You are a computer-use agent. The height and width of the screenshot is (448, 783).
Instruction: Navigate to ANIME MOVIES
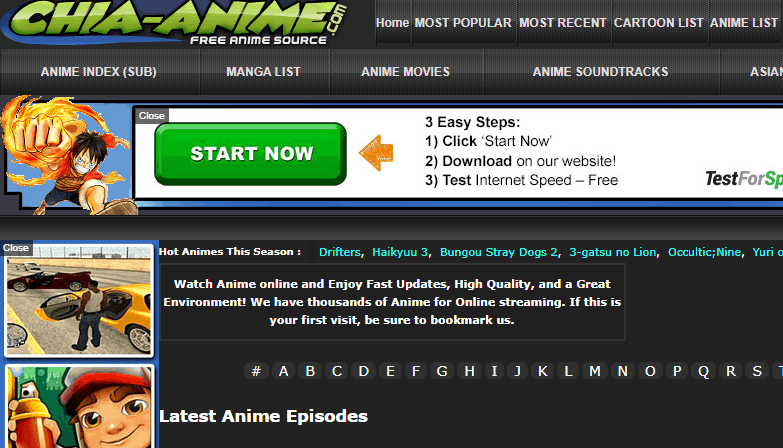405,72
